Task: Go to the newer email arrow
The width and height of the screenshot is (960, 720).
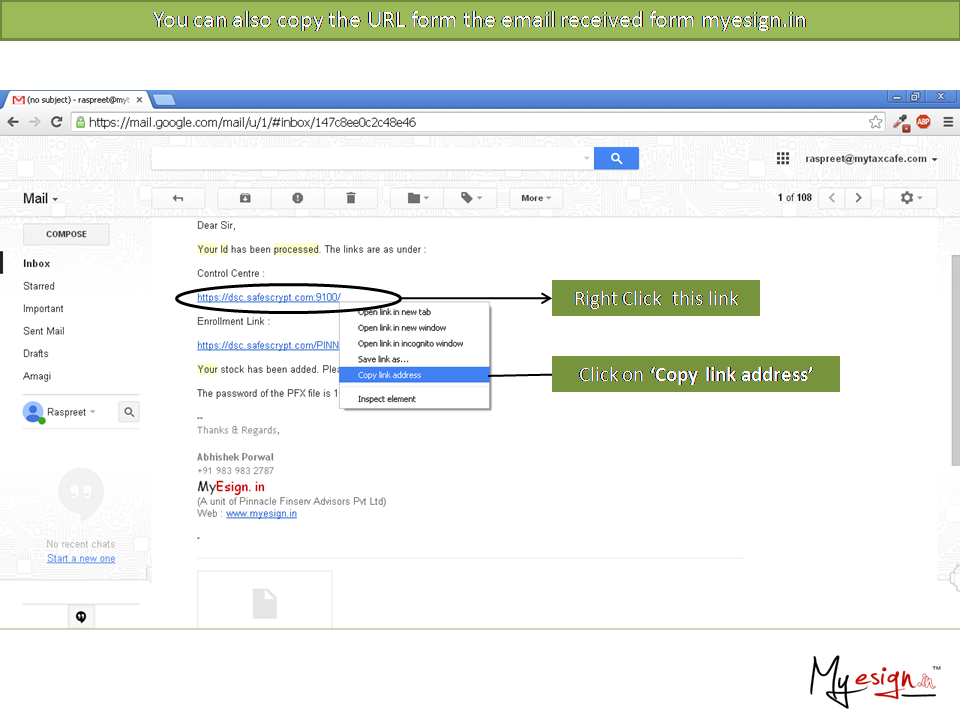Action: (x=832, y=198)
